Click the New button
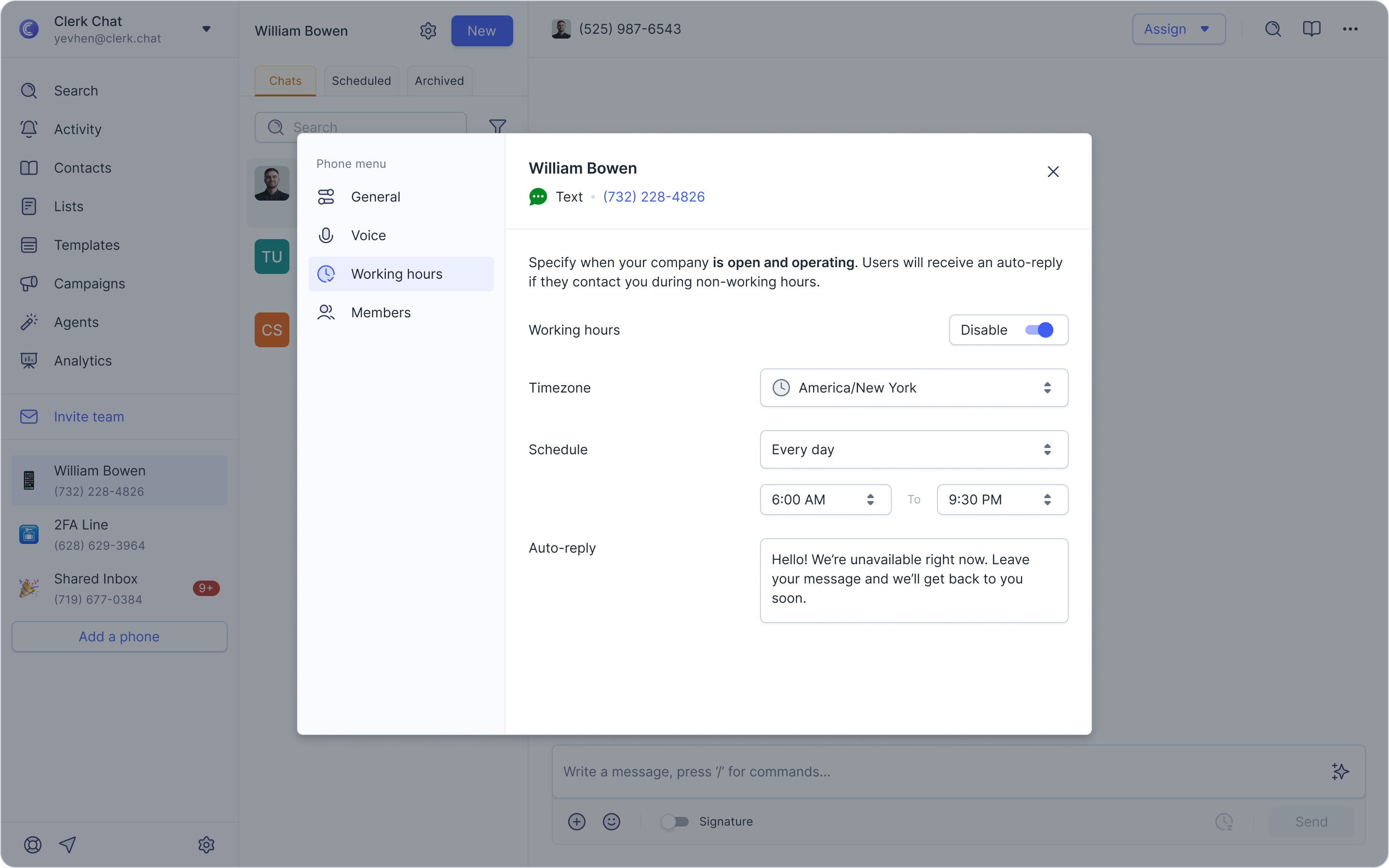Viewport: 1389px width, 868px height. (x=481, y=31)
